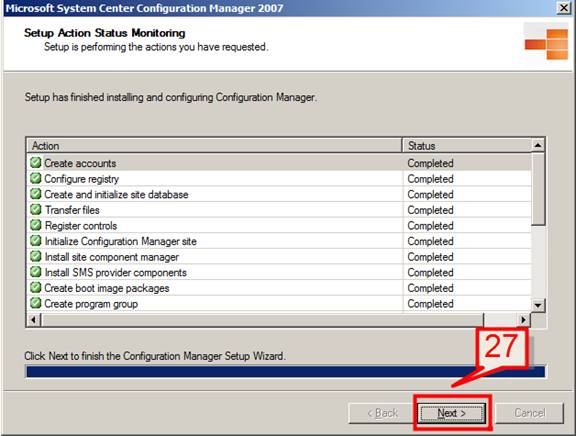Click the list's scroll up arrow

[538, 145]
